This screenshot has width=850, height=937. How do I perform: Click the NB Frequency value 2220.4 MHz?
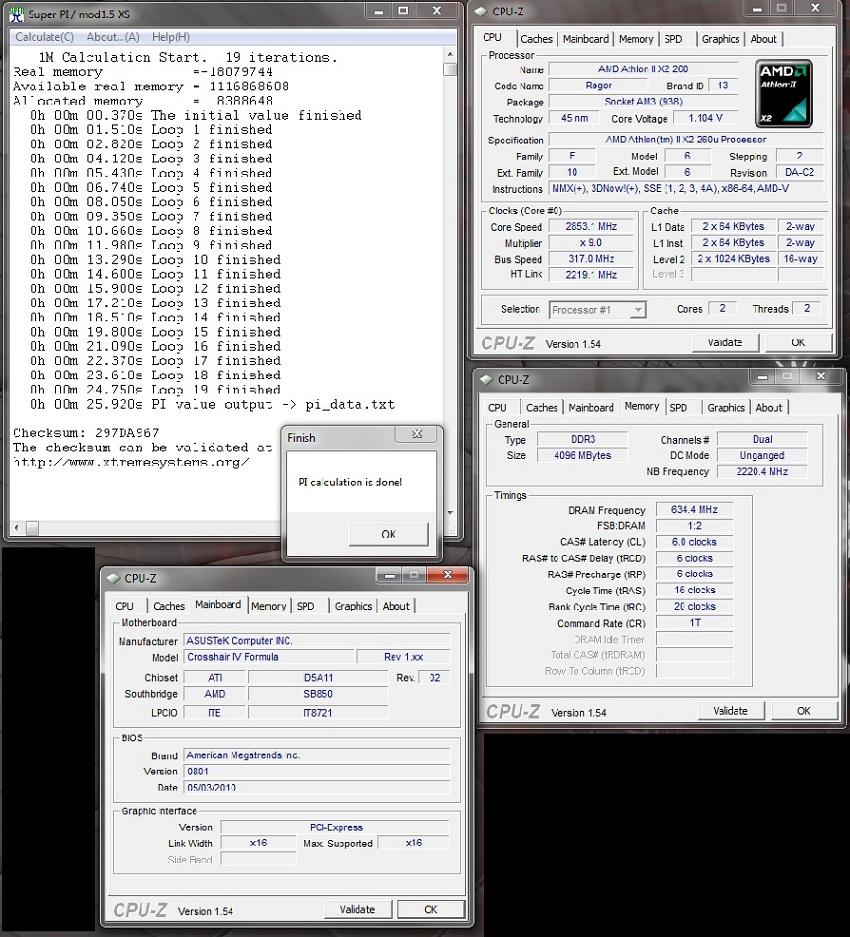click(762, 471)
